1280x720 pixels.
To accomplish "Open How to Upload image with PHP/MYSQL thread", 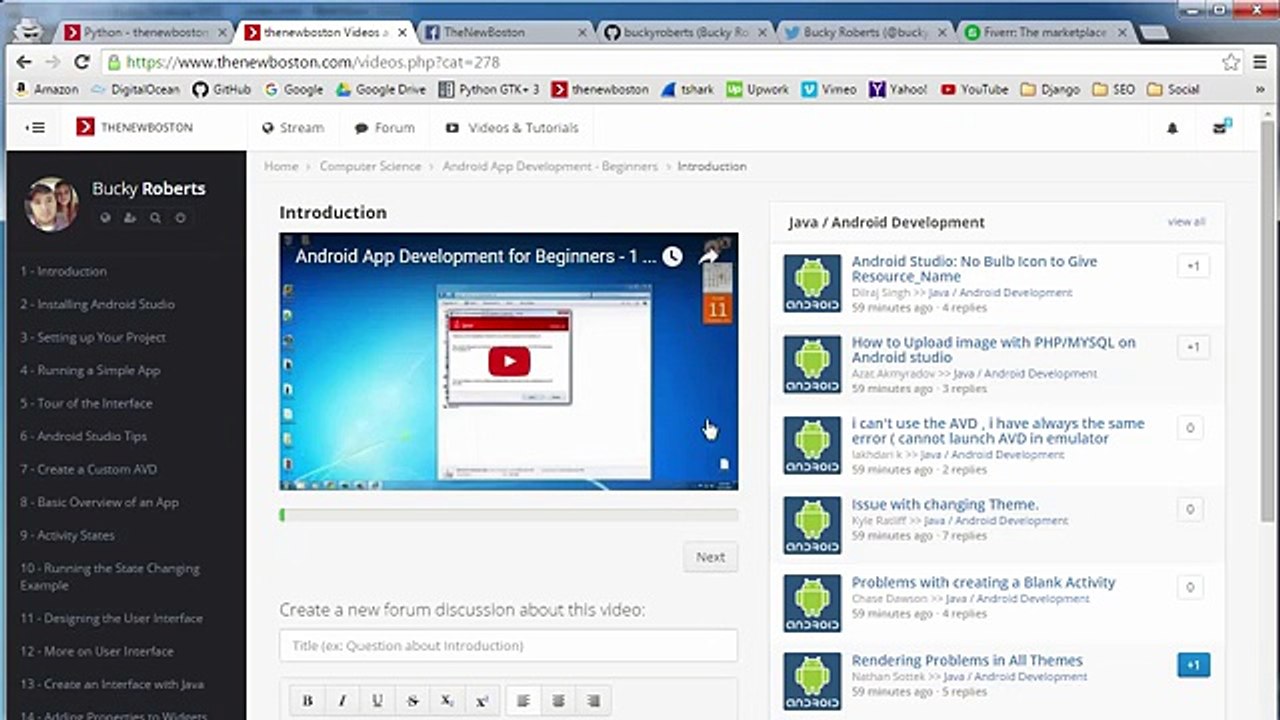I will (993, 349).
